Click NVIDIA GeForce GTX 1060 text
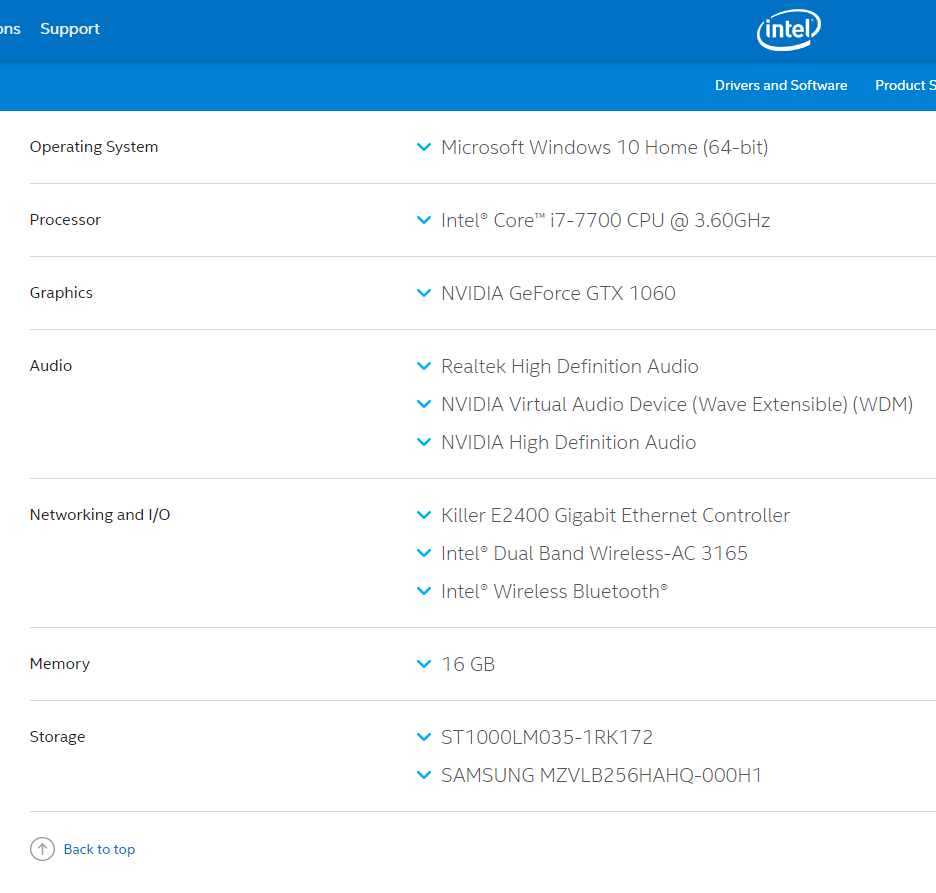Screen dimensions: 936x893 coord(558,293)
